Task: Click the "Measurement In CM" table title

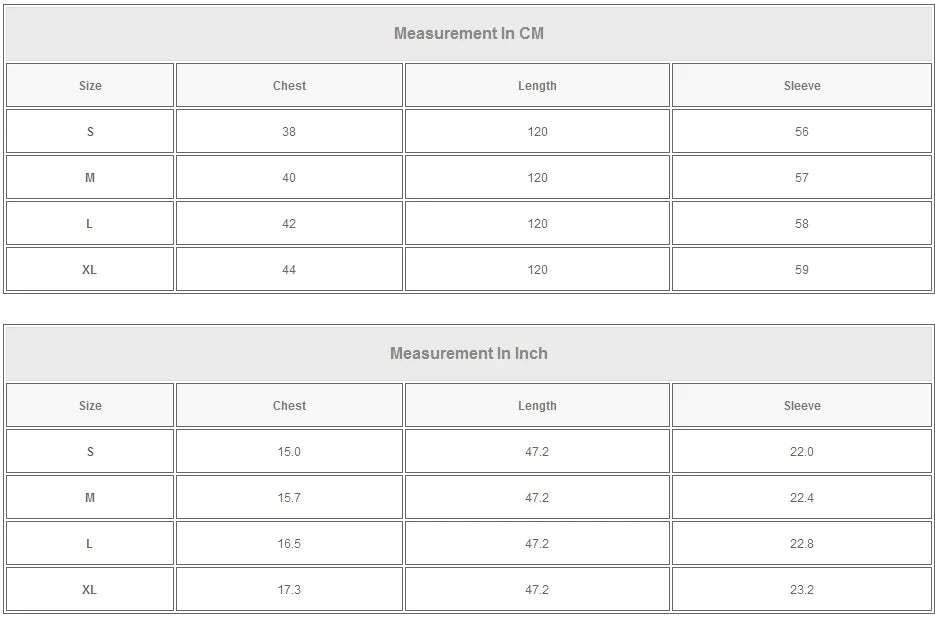Action: coord(468,33)
